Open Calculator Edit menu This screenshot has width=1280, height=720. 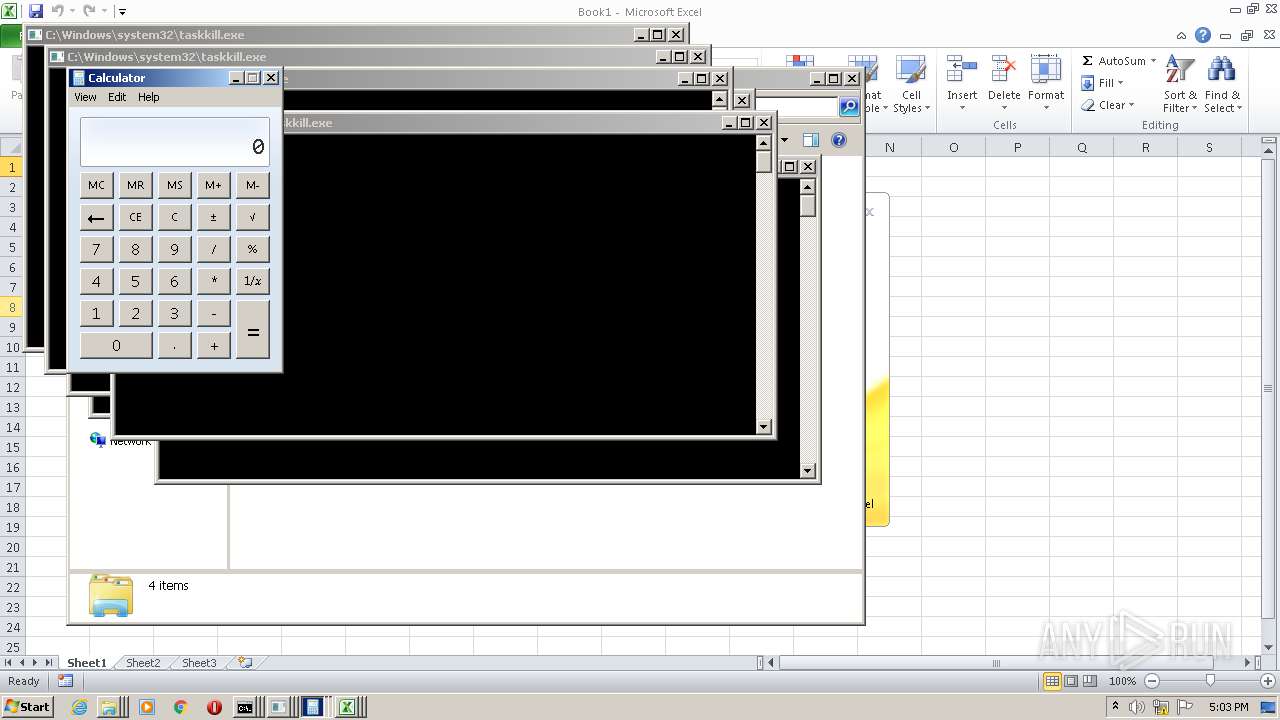click(117, 97)
